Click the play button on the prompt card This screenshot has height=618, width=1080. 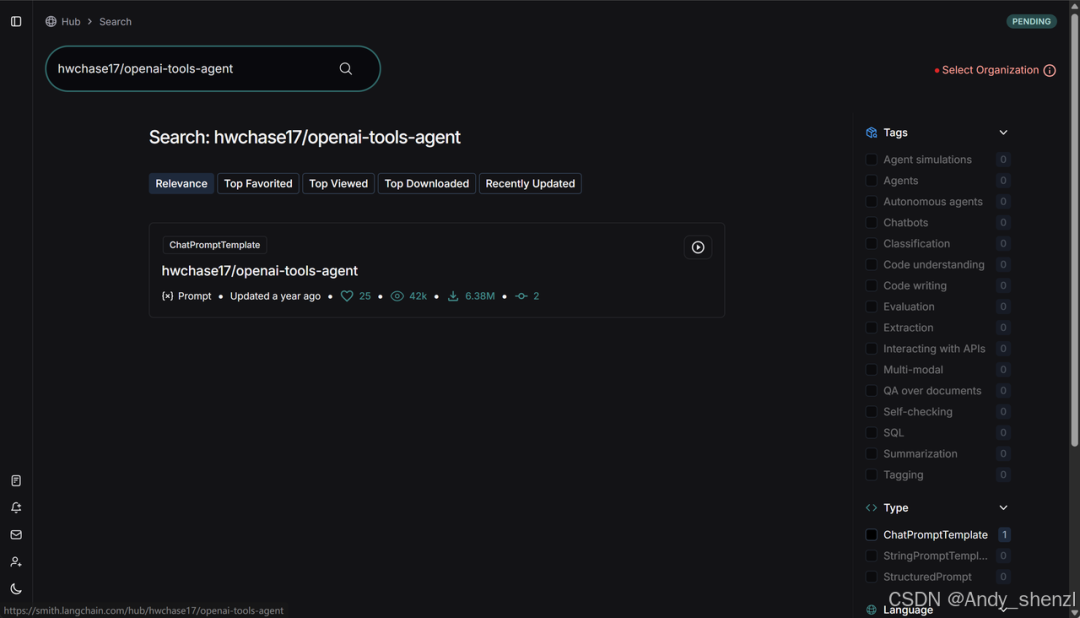point(698,247)
